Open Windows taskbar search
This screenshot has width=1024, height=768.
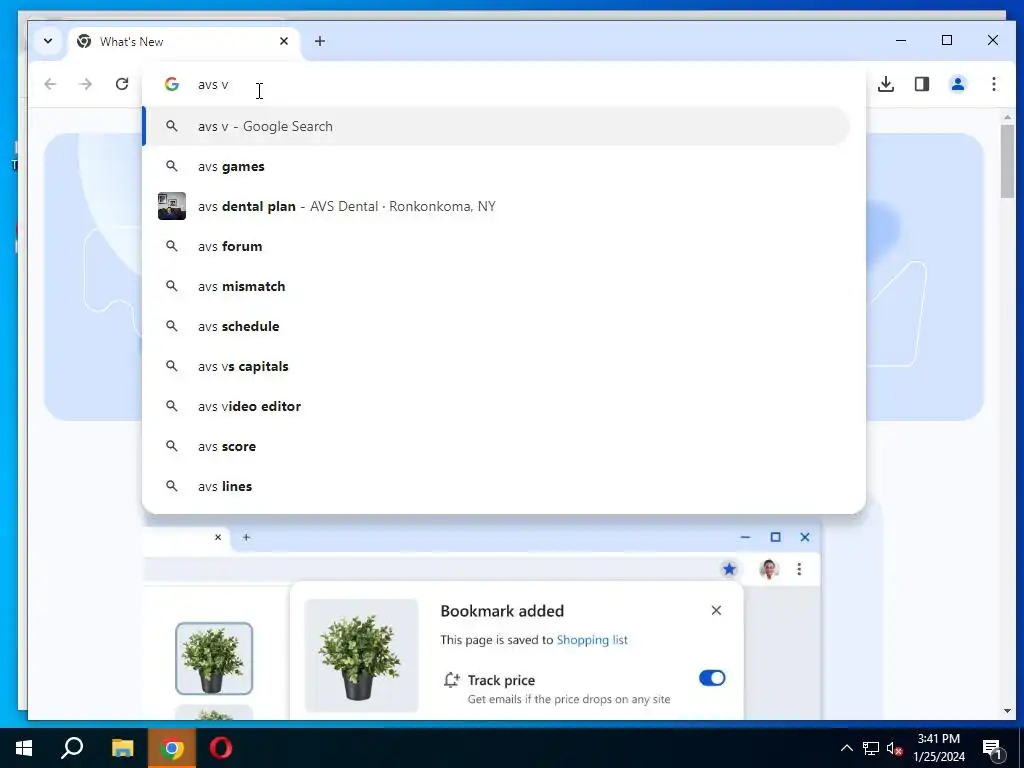(x=72, y=748)
